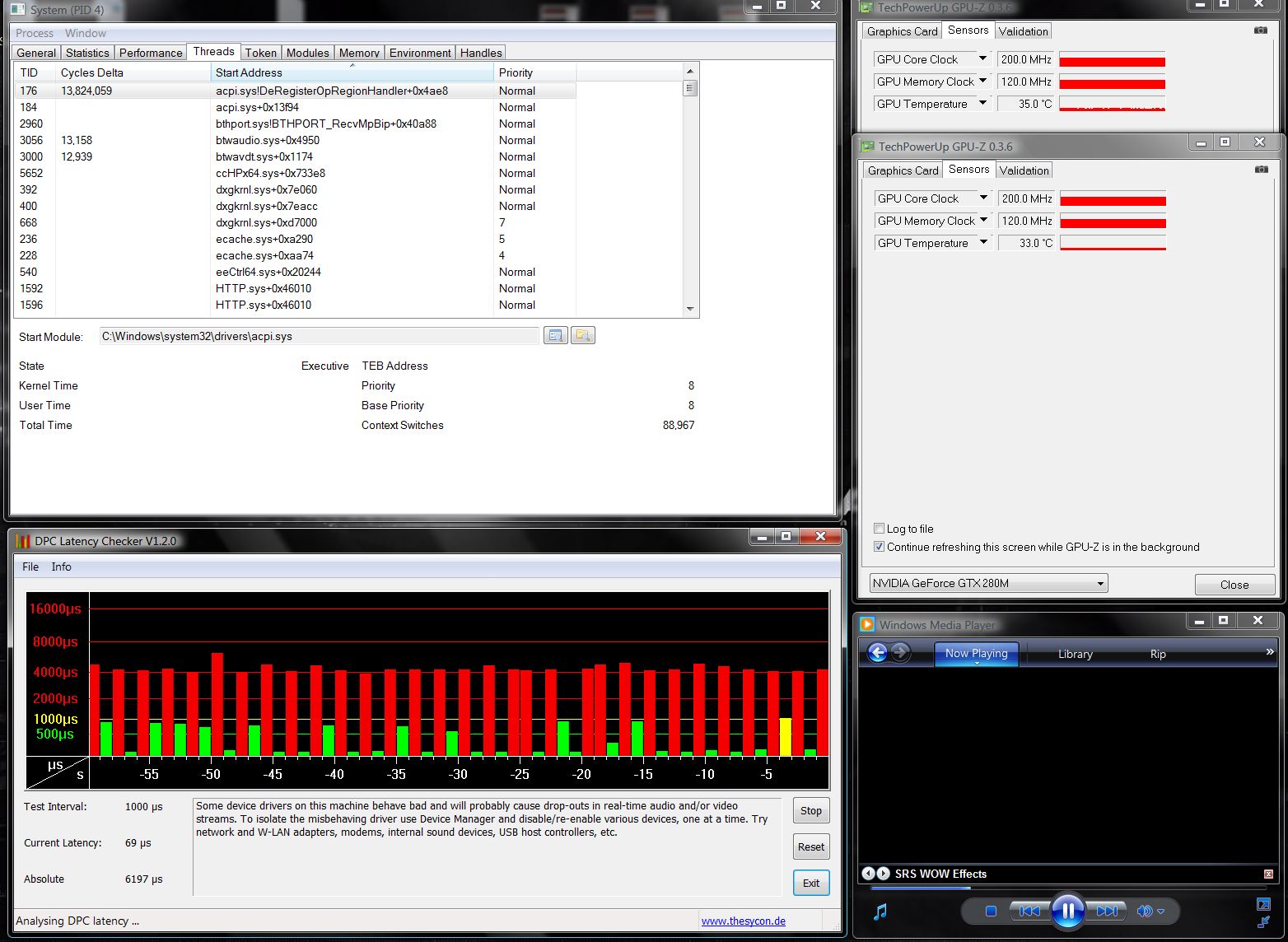Switch to the Performance tab

coord(151,53)
